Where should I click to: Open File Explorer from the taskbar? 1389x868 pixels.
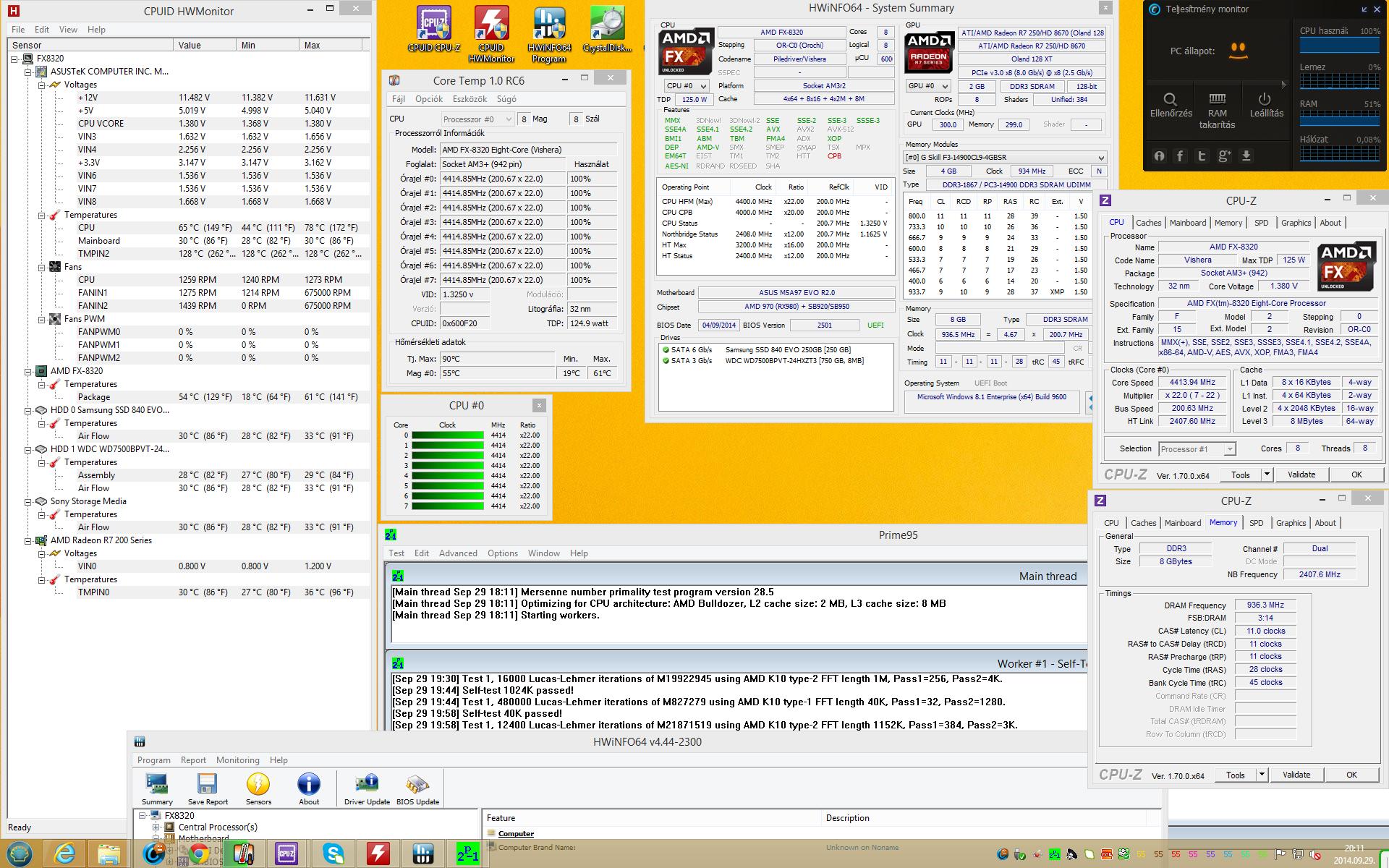(109, 854)
